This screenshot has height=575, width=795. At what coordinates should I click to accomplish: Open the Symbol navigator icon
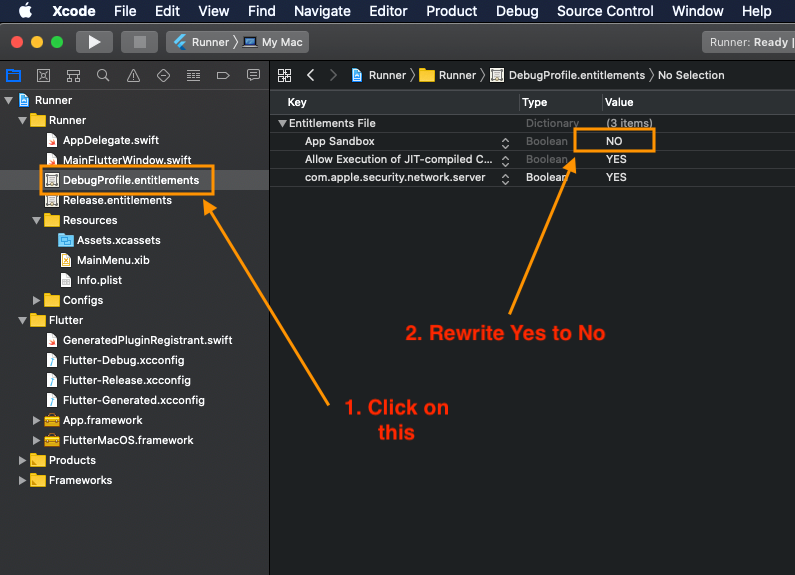(74, 76)
